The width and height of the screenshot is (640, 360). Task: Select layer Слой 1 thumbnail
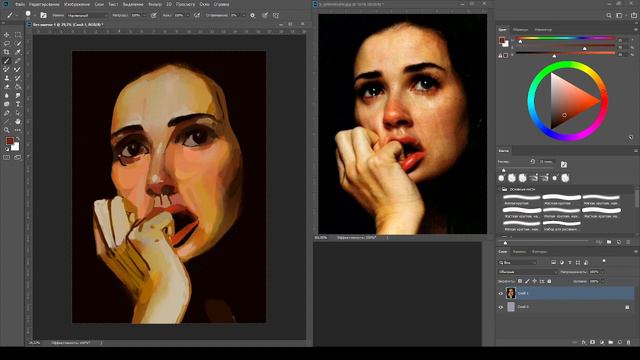tap(511, 293)
